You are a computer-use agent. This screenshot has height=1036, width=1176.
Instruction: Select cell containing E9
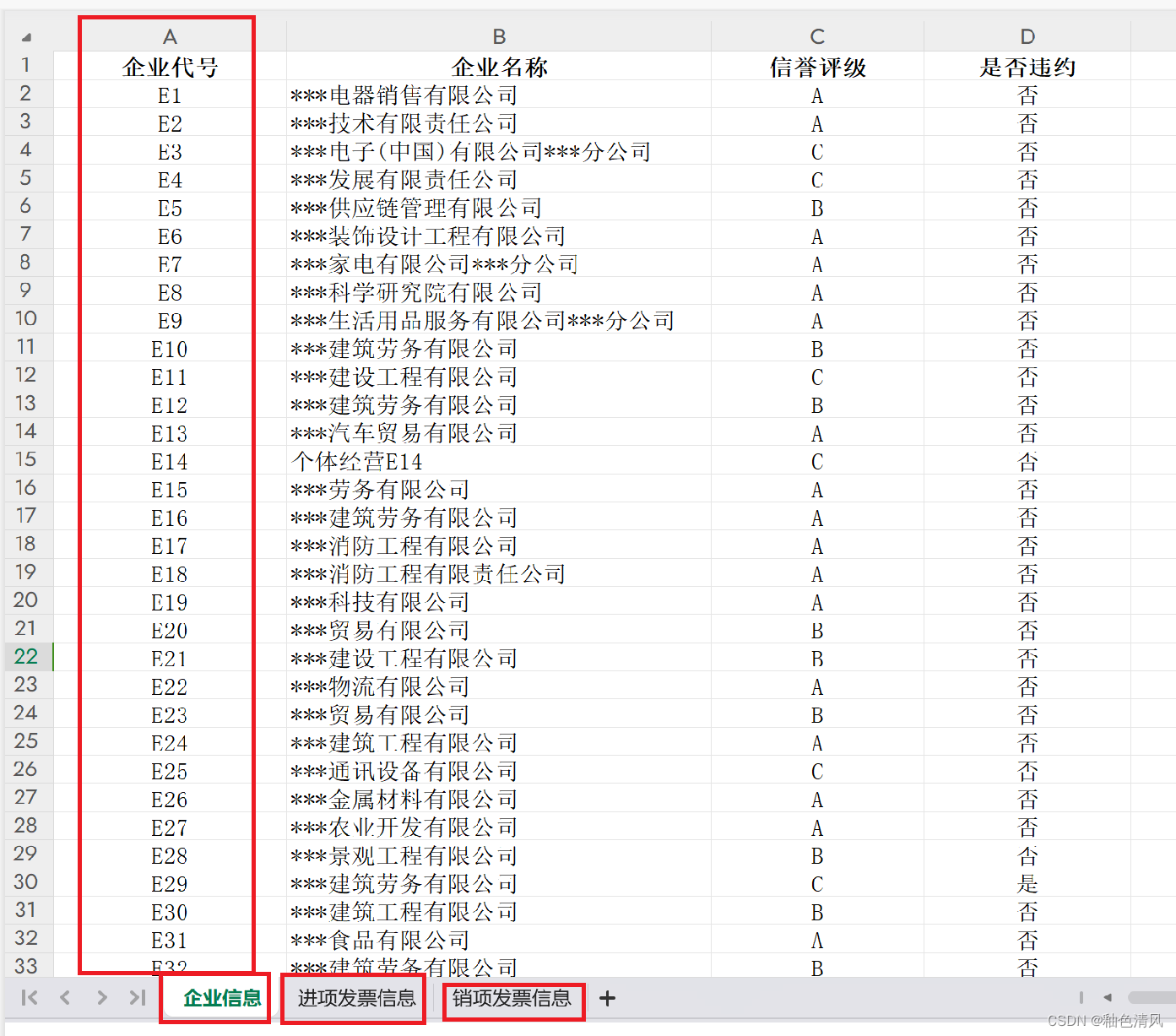pyautogui.click(x=170, y=320)
